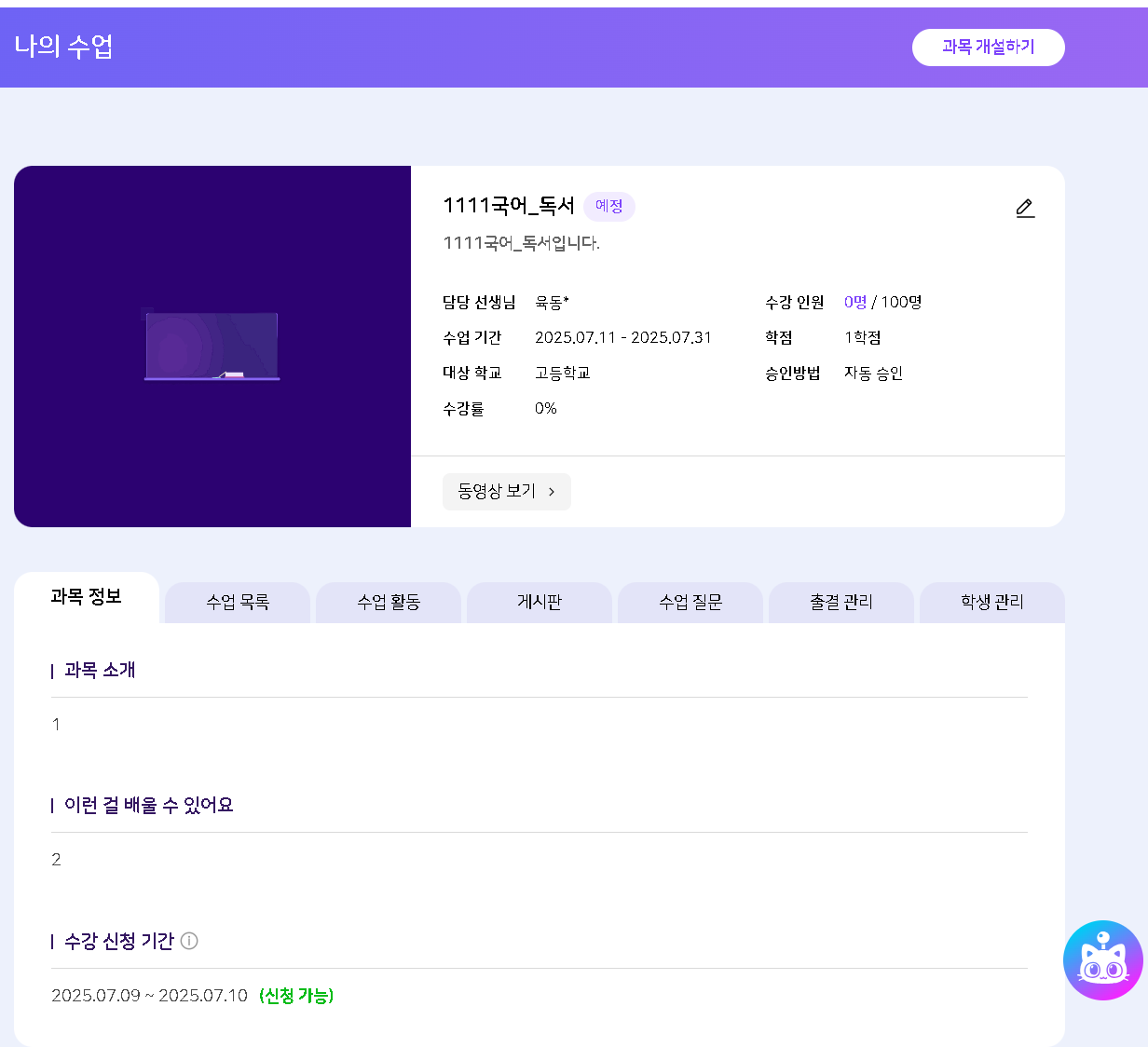Click the 예정 status badge

coord(609,207)
